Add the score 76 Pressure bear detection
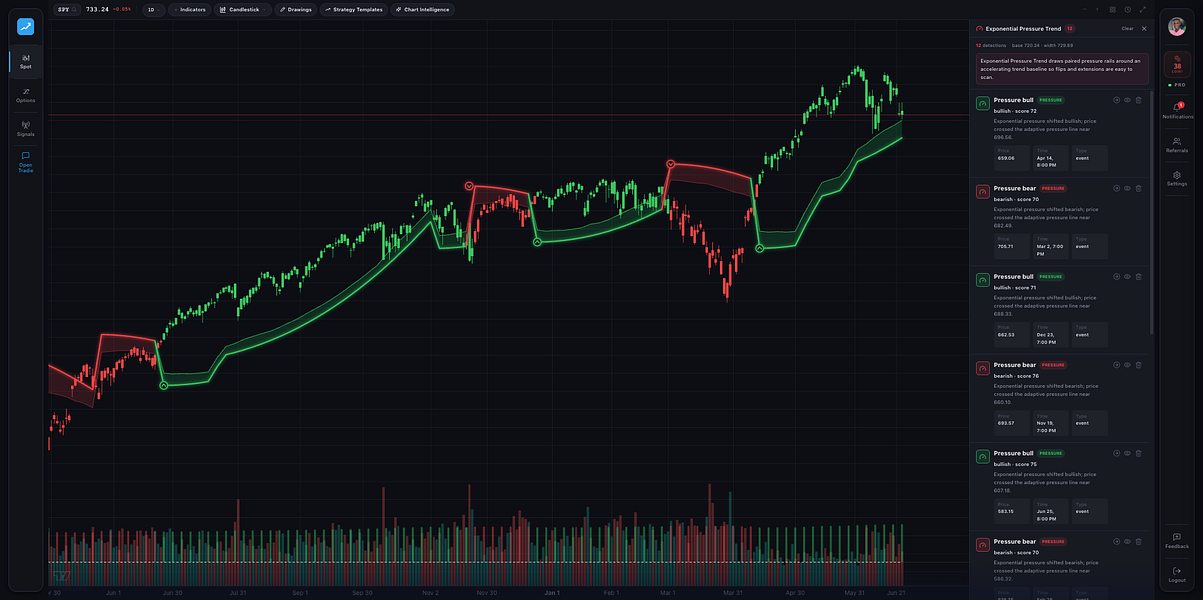This screenshot has width=1203, height=600. (1116, 365)
